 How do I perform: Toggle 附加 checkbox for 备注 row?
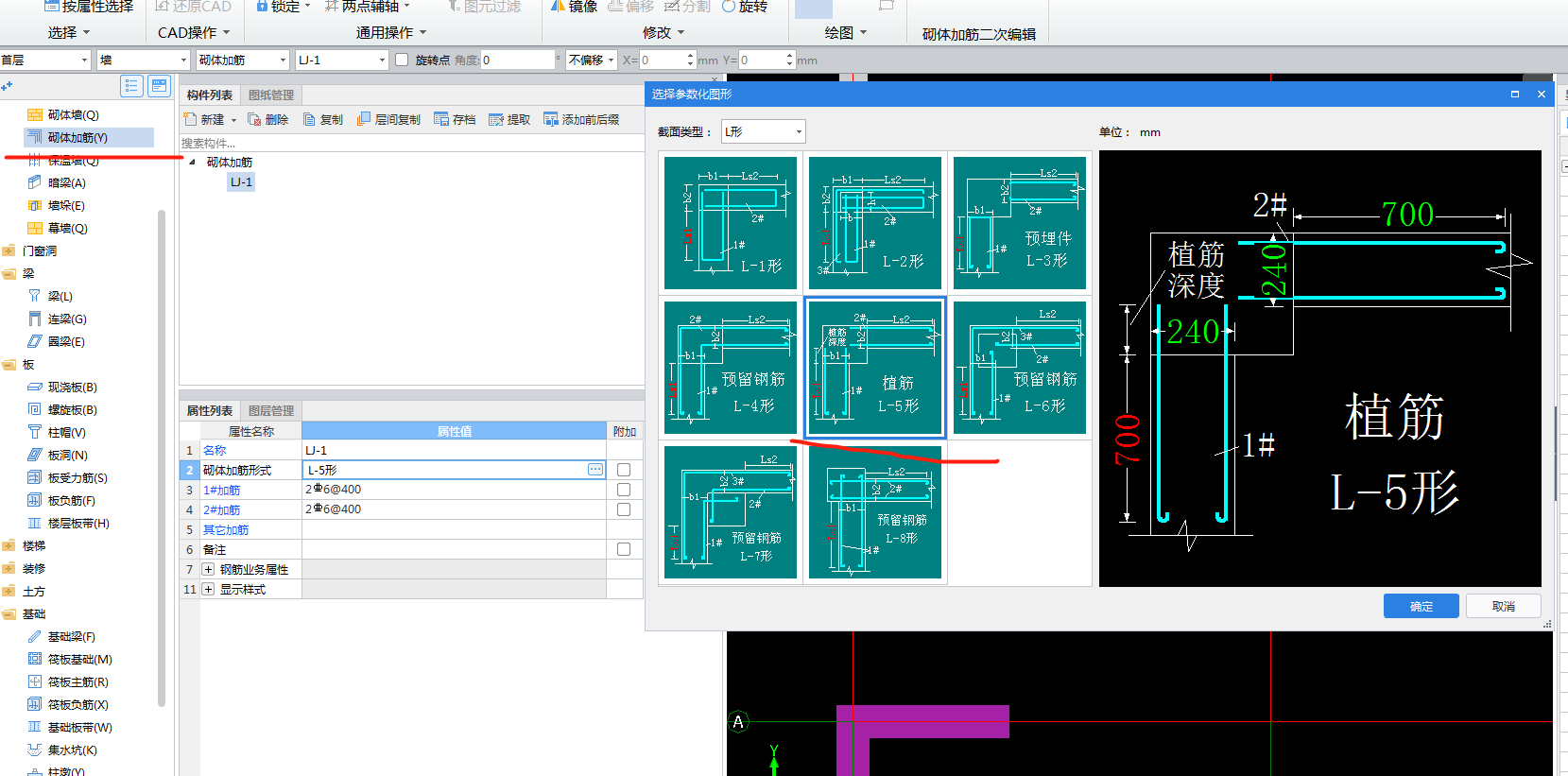coord(624,549)
